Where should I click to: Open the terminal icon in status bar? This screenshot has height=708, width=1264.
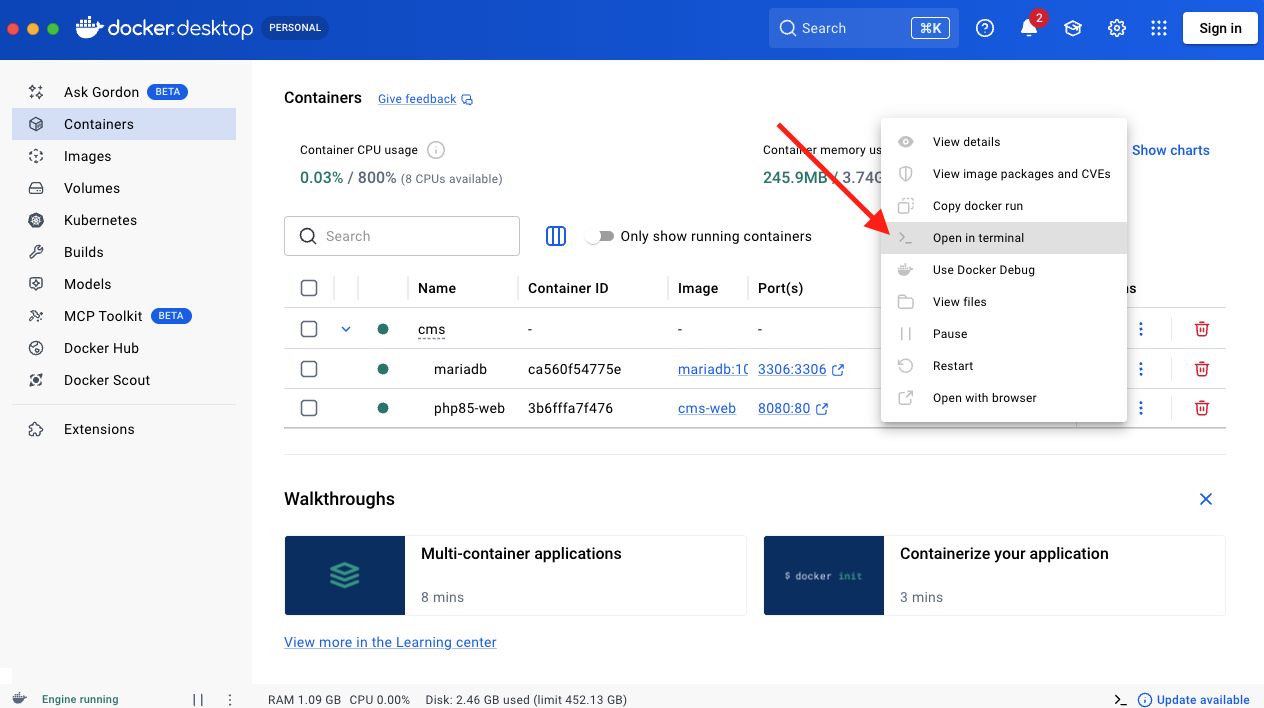[x=1121, y=699]
